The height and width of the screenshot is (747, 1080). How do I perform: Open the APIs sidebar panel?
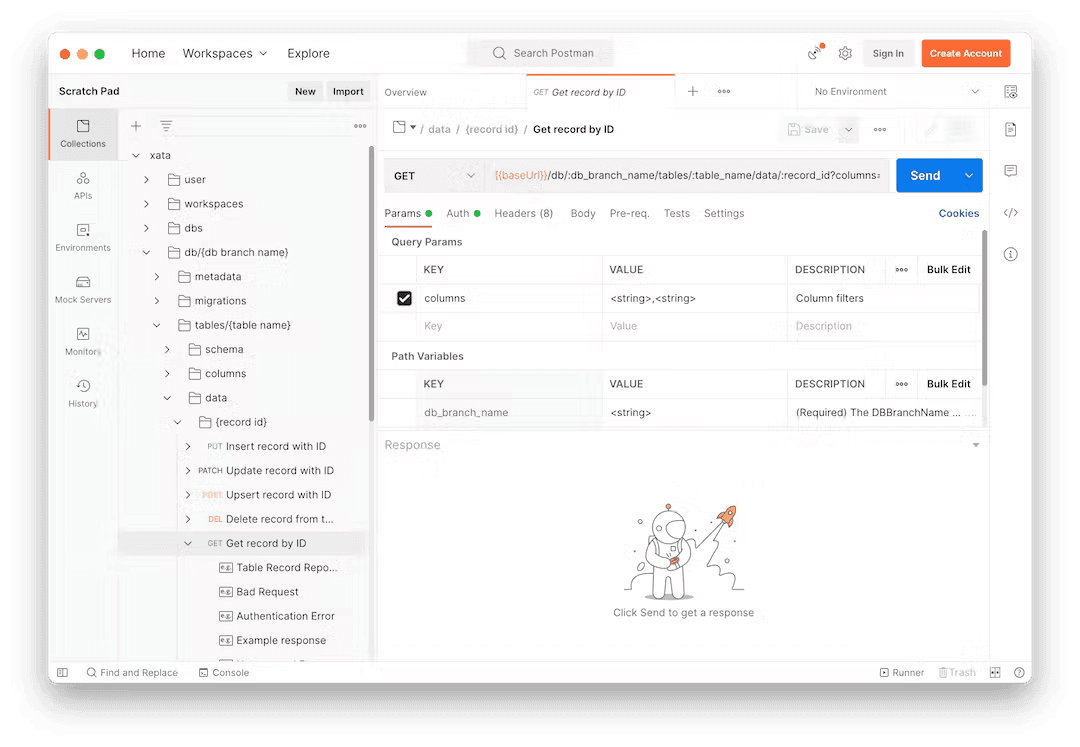83,186
